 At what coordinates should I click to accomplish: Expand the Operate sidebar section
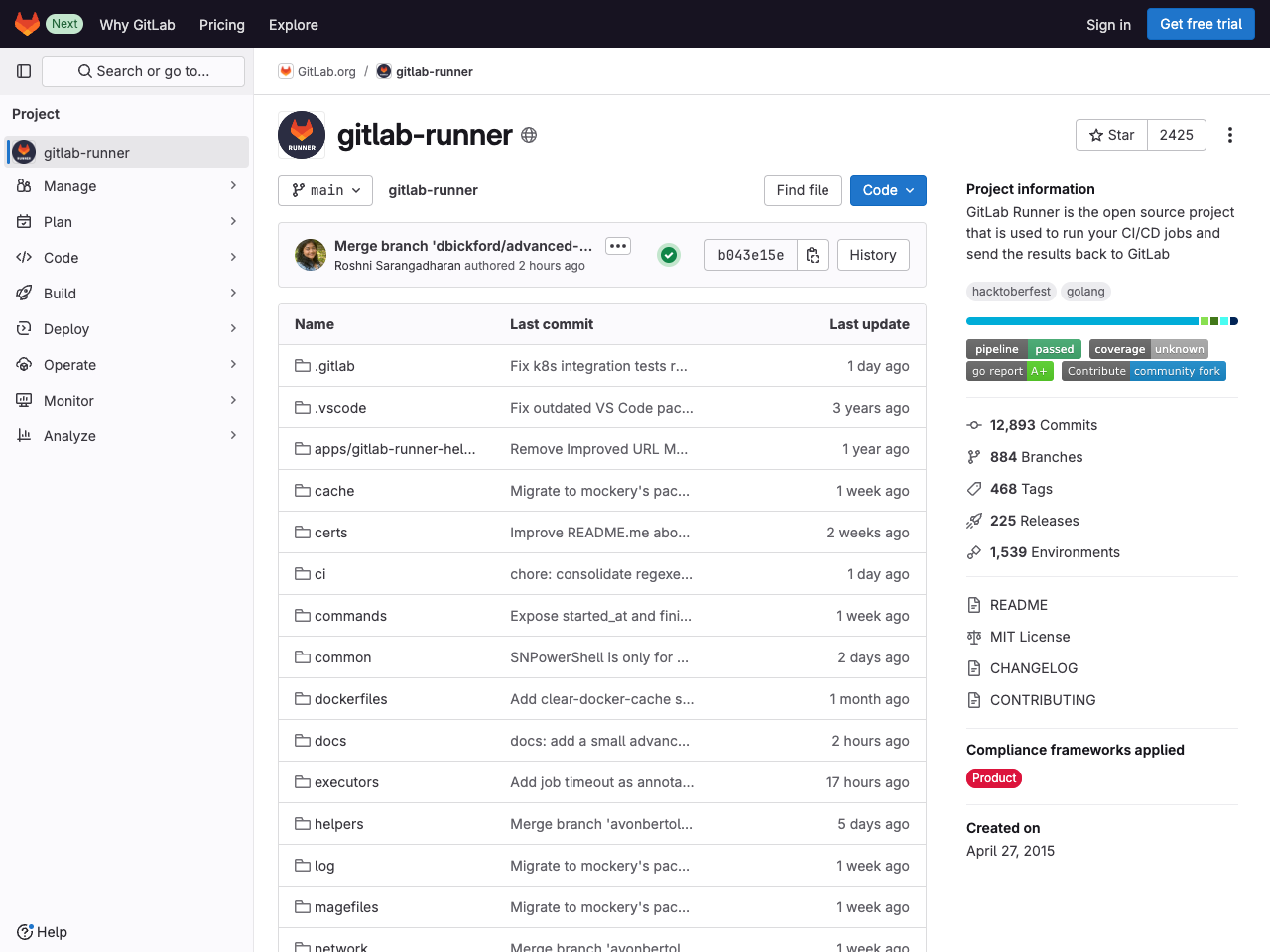coord(127,365)
